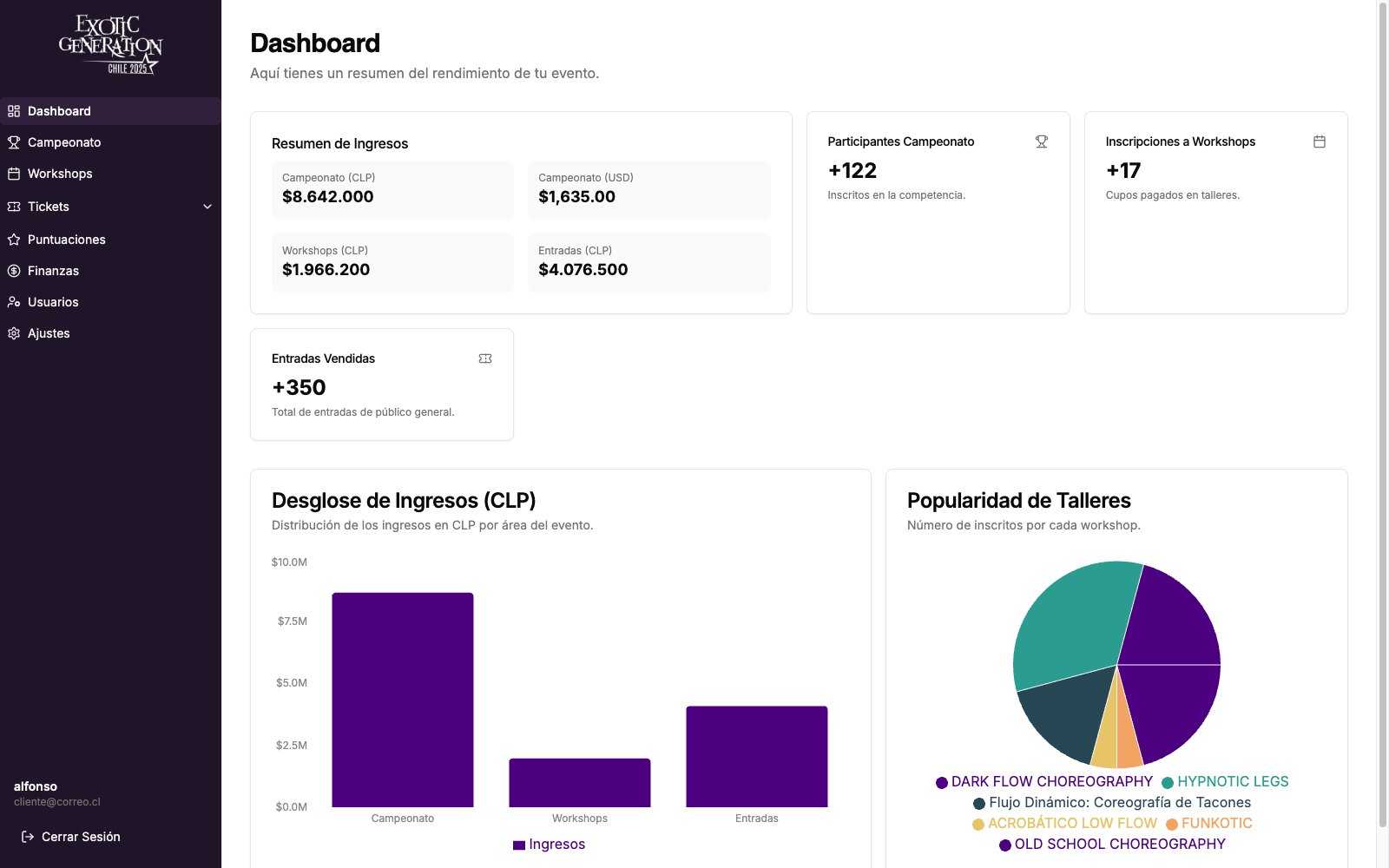Screen dimensions: 1389x868
Task: Click the Puntuaciones star icon in sidebar
Action: pyautogui.click(x=14, y=240)
